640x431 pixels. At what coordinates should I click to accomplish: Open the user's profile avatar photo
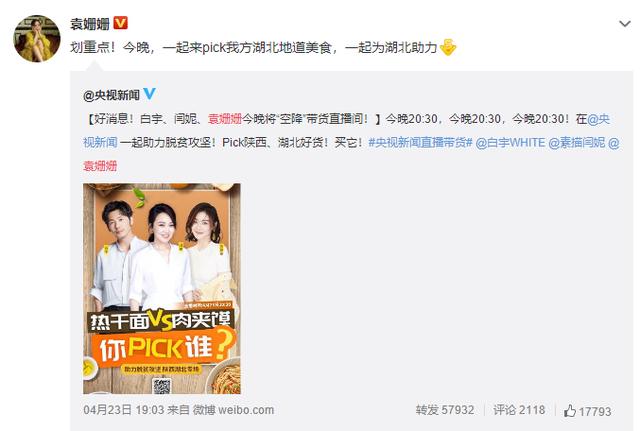(x=37, y=39)
